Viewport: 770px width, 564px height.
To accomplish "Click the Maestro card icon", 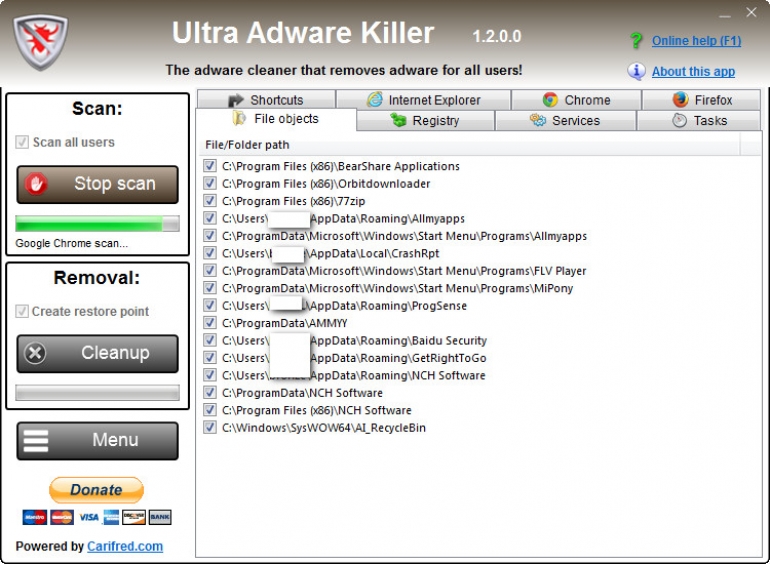I will point(35,517).
